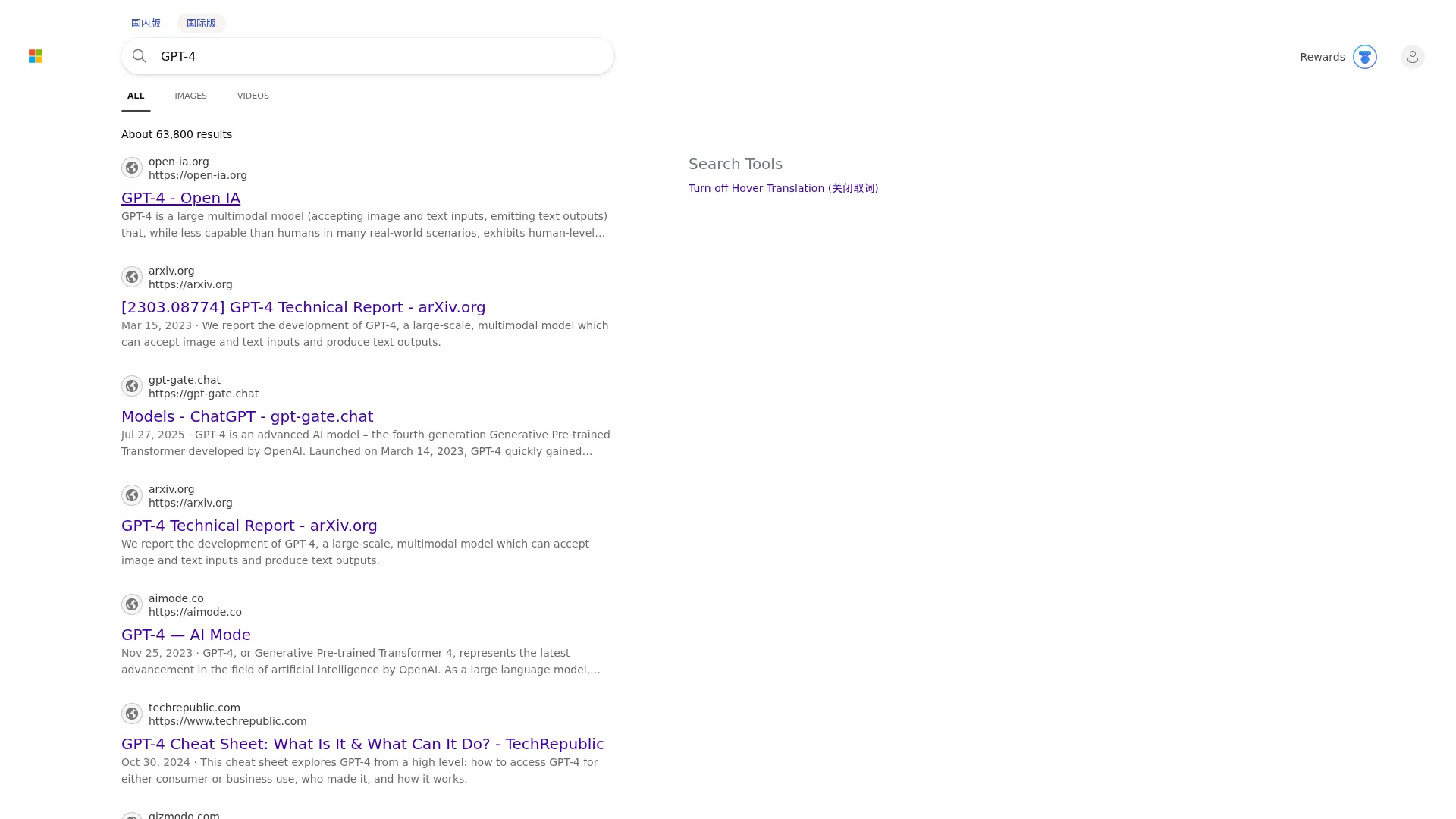This screenshot has height=819, width=1456.
Task: Click the https://www.techrepublic.com URL text
Action: point(227,721)
